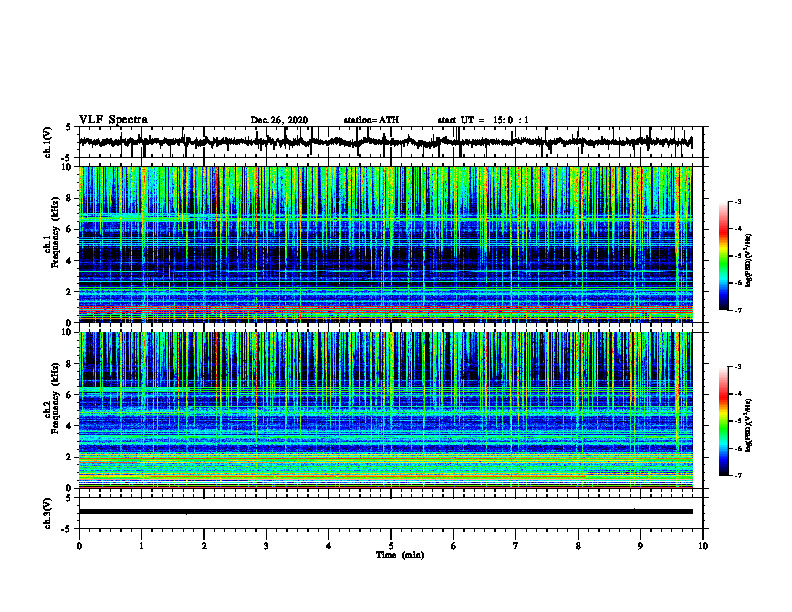Click the ch.3(V) axis label
Viewport: 792px width, 612px height.
pos(48,513)
